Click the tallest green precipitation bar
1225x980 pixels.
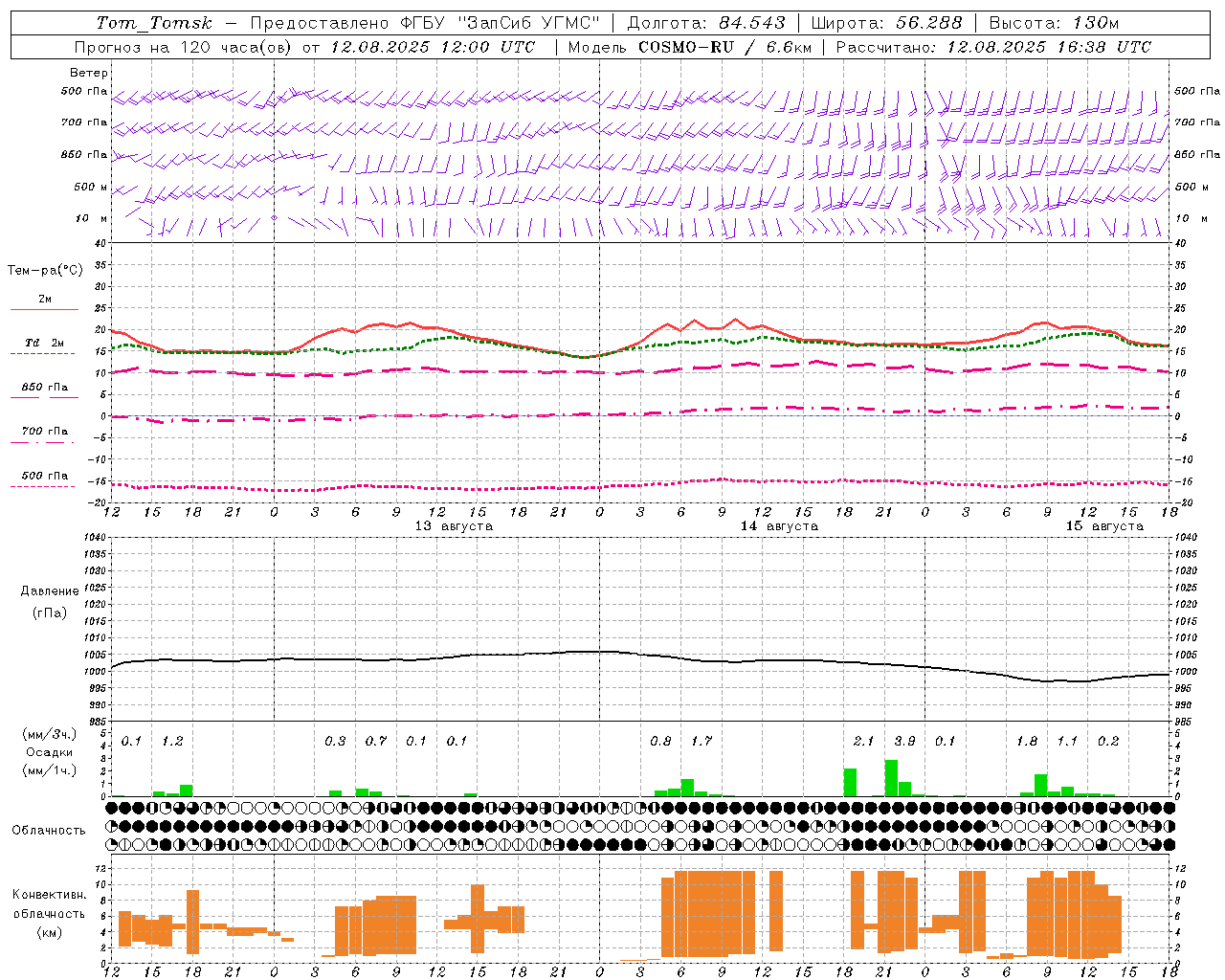pos(891,778)
